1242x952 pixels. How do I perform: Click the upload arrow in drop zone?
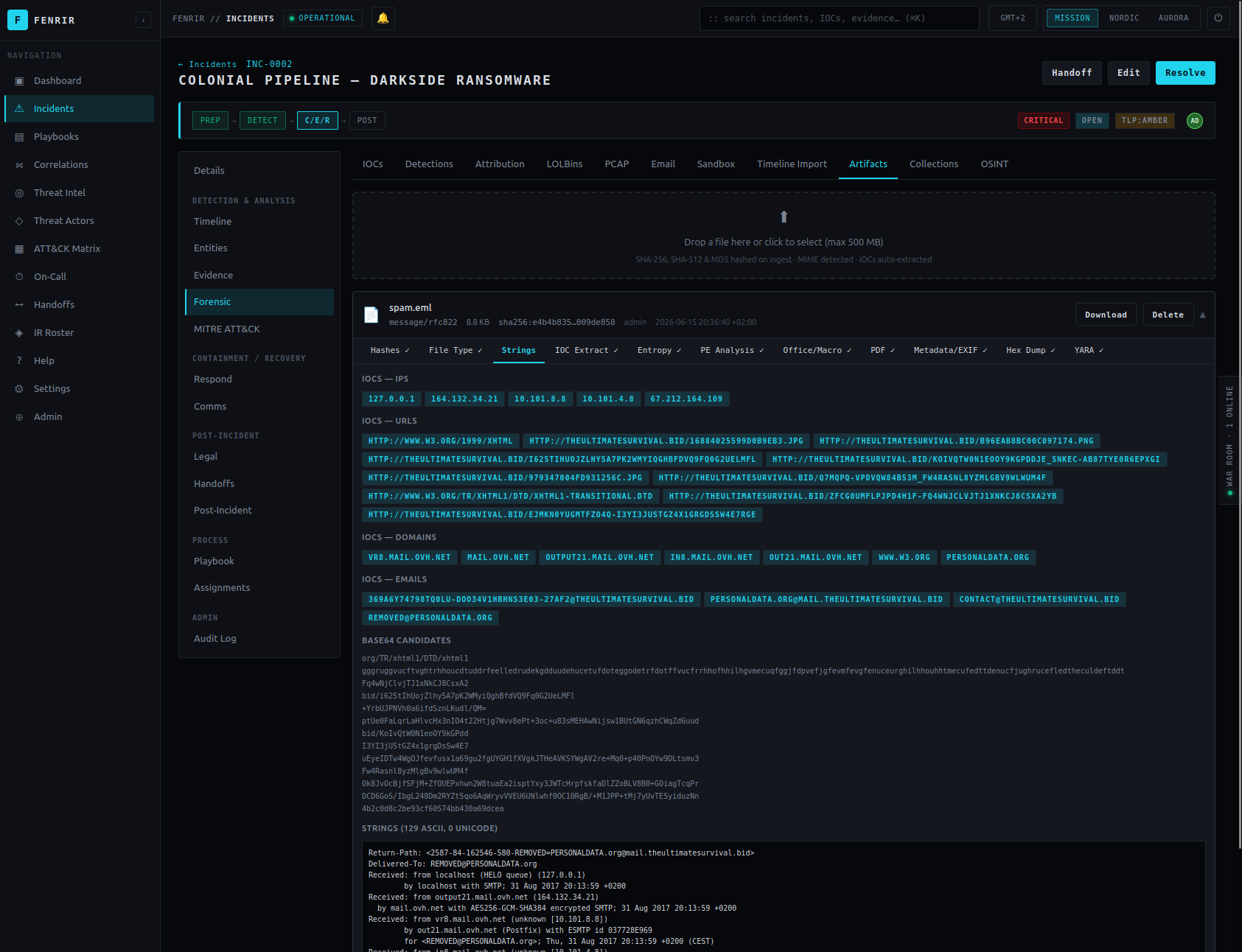(784, 217)
